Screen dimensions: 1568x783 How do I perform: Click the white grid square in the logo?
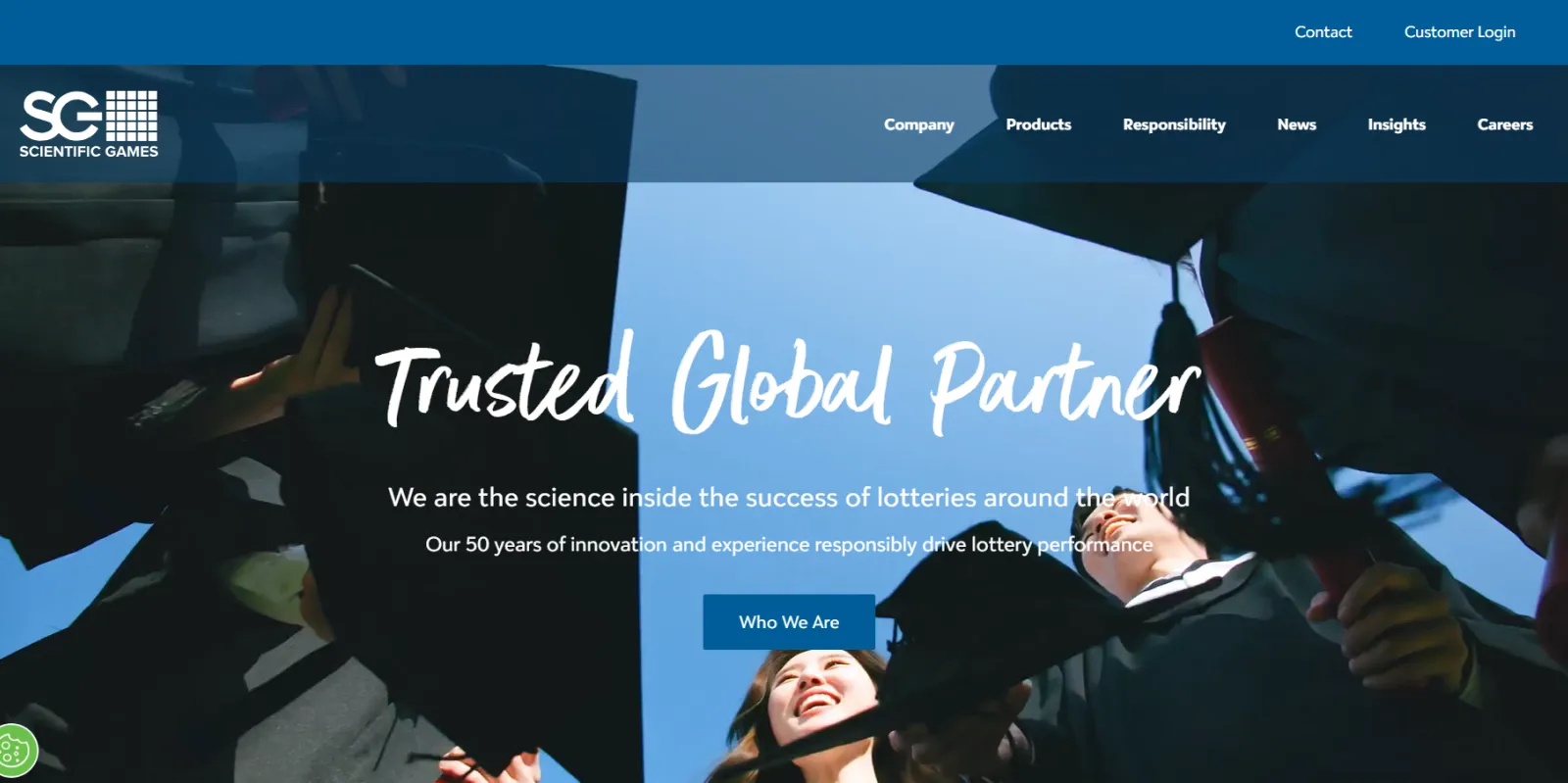131,116
